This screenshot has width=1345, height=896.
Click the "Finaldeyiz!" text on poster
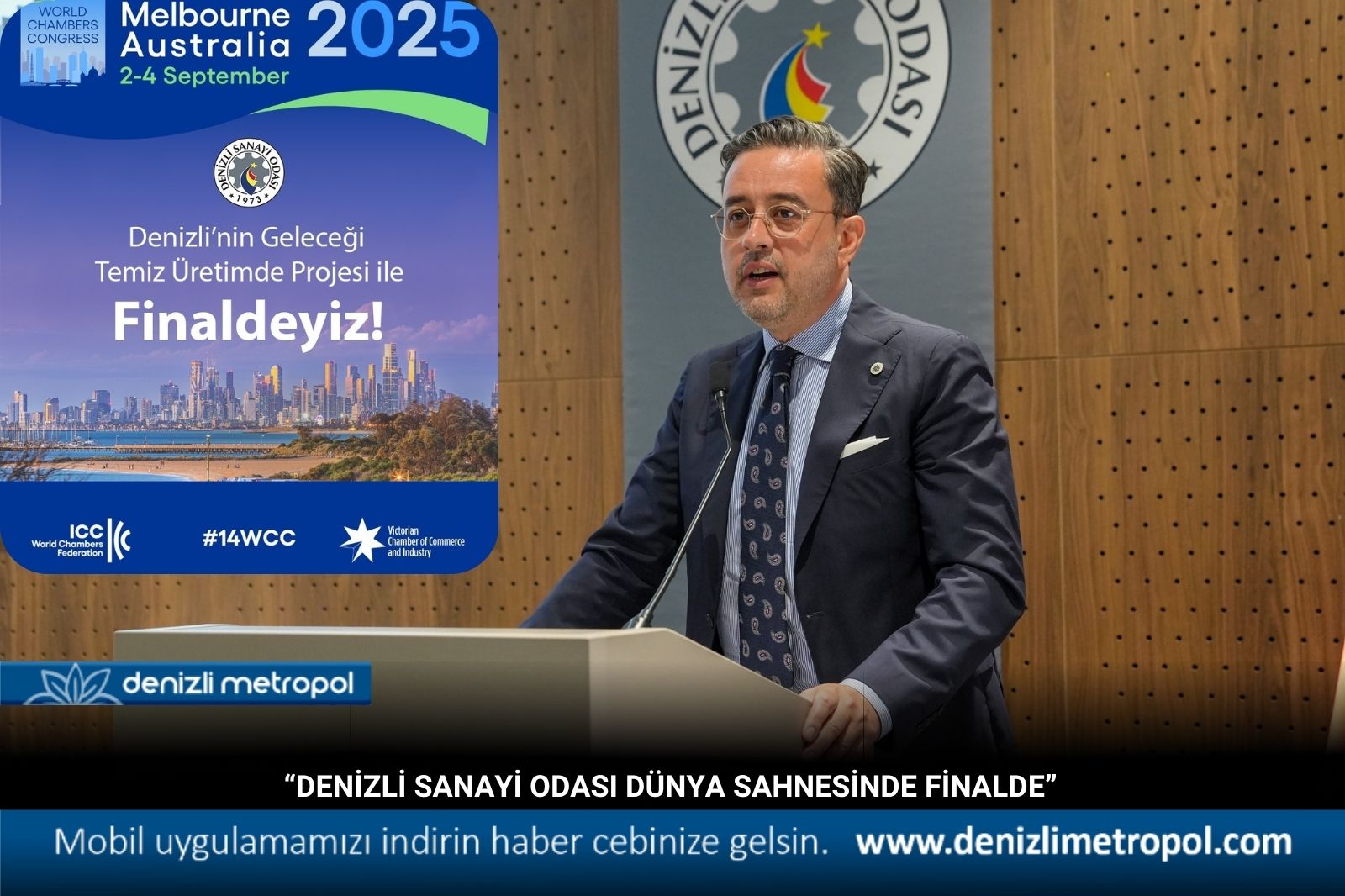[x=249, y=324]
